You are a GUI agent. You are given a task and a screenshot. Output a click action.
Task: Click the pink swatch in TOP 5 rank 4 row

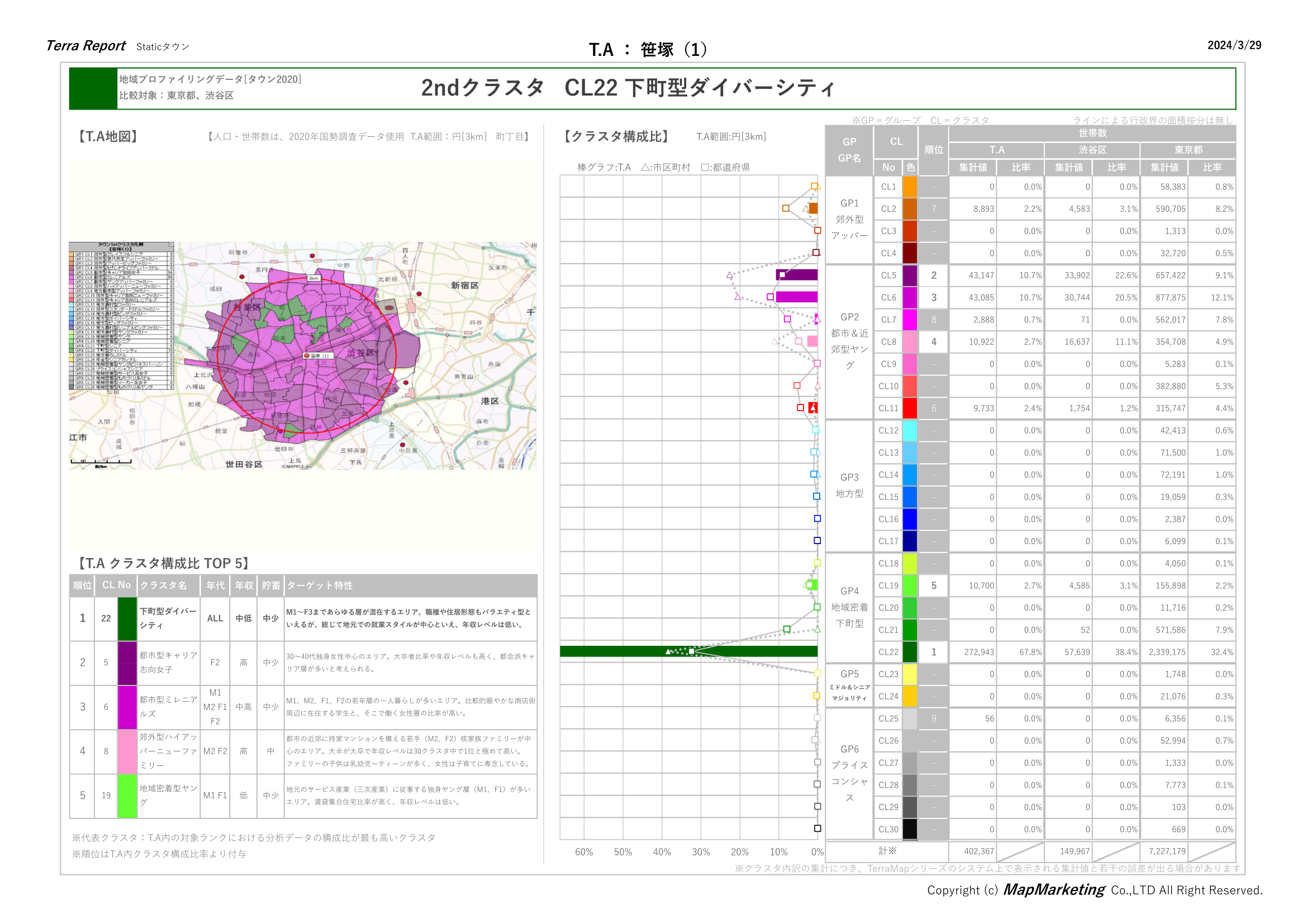point(127,751)
